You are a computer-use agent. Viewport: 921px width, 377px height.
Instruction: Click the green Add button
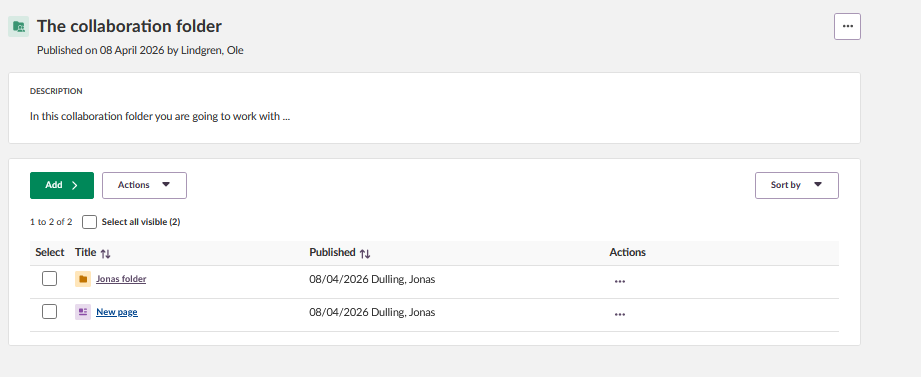click(x=62, y=185)
